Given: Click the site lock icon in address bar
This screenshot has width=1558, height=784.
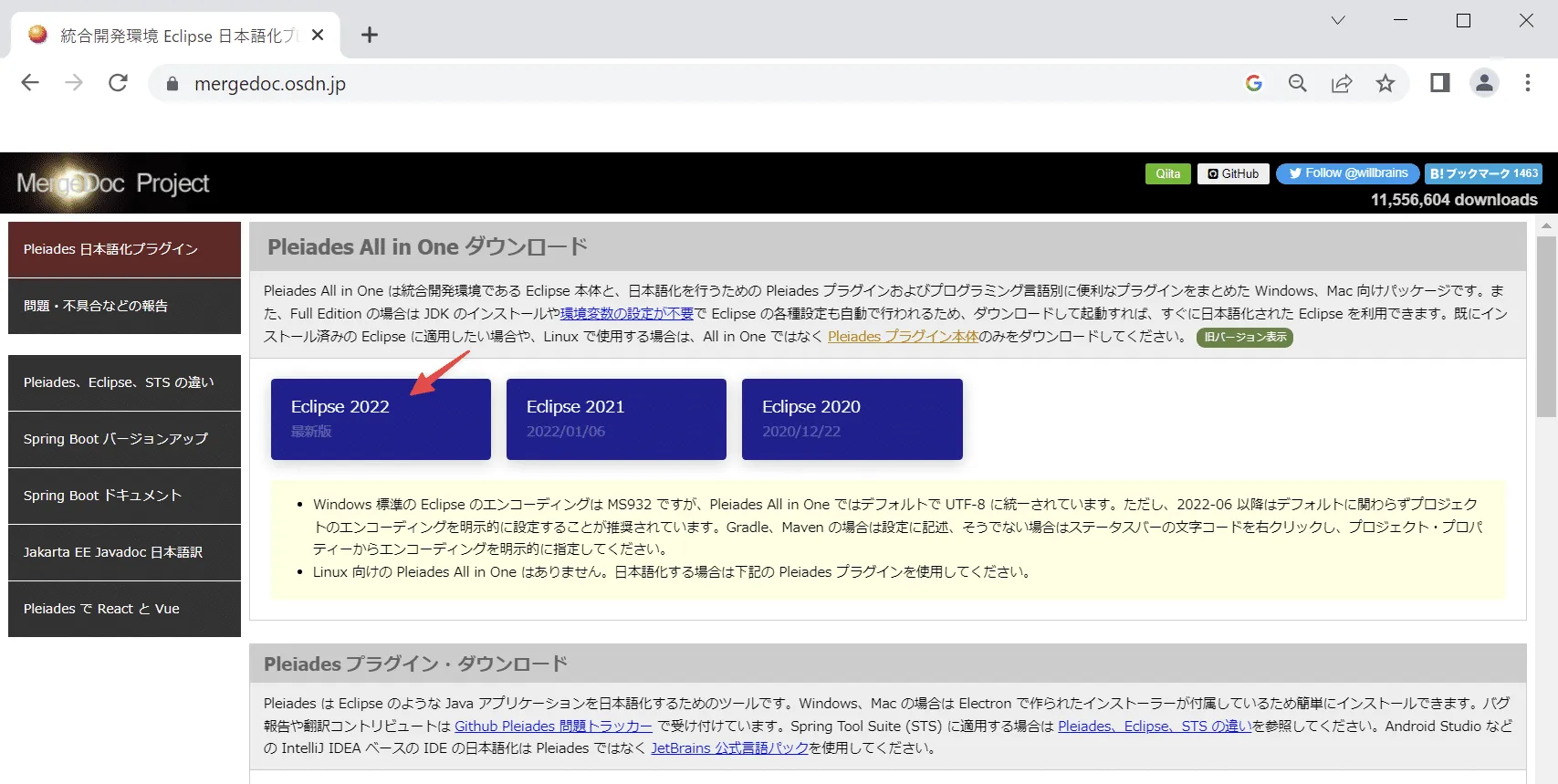Looking at the screenshot, I should (172, 84).
